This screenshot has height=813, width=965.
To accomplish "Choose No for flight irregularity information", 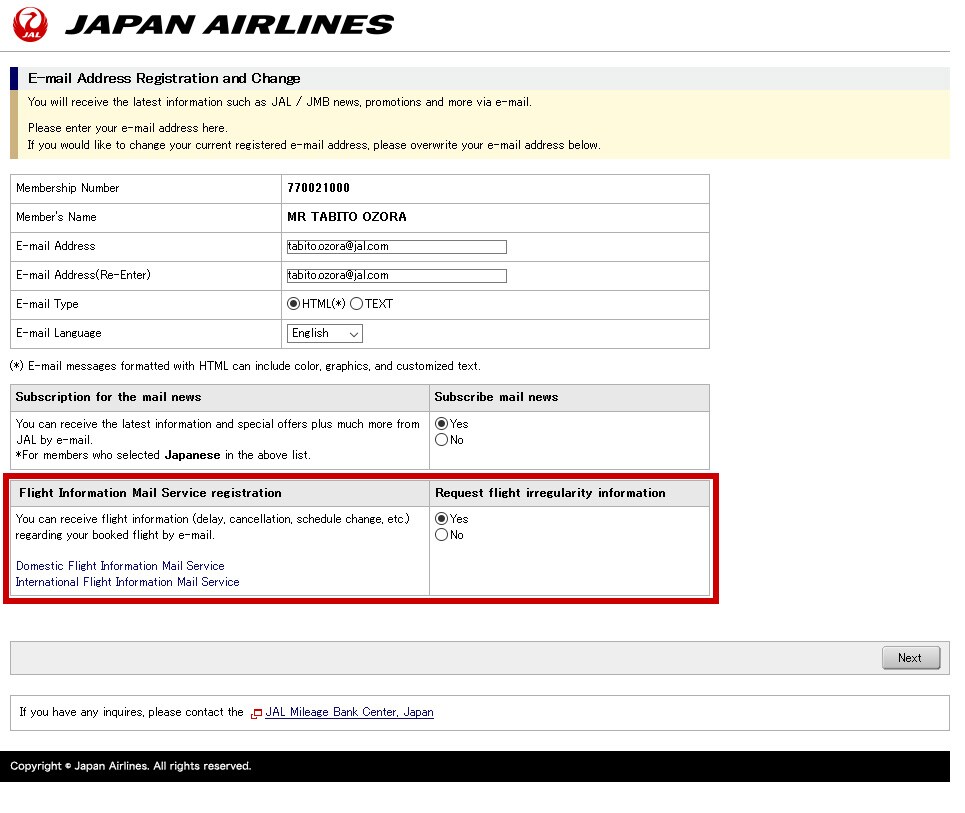I will pos(442,535).
